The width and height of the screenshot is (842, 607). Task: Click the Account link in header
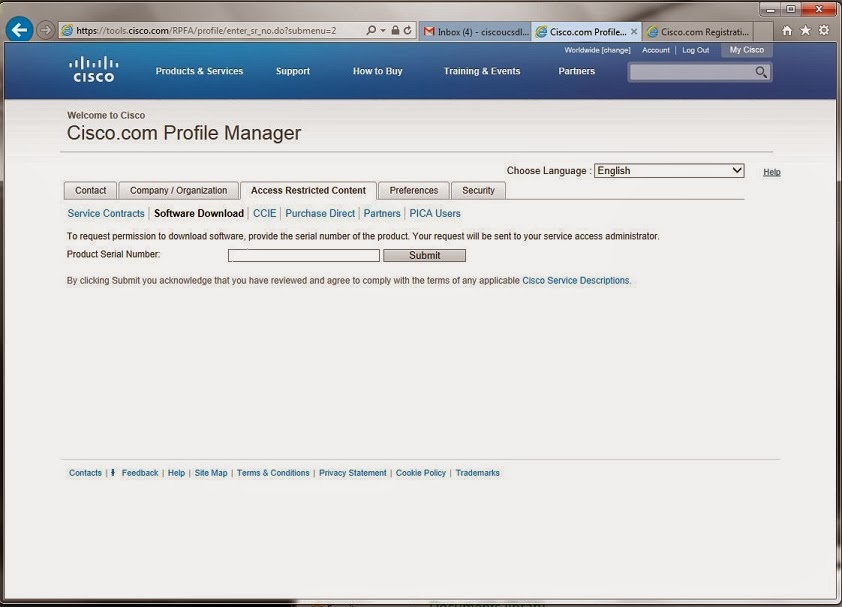coord(656,50)
